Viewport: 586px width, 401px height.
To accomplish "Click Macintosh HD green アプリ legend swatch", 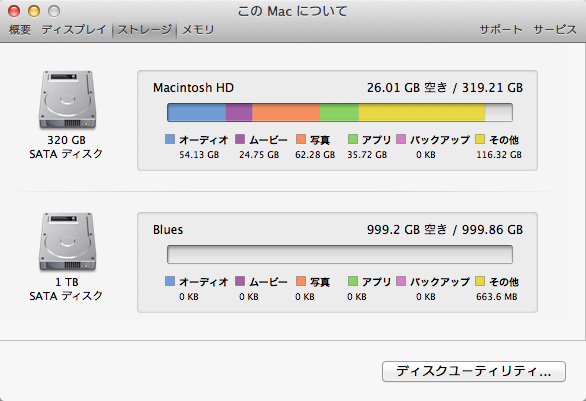I will point(353,139).
